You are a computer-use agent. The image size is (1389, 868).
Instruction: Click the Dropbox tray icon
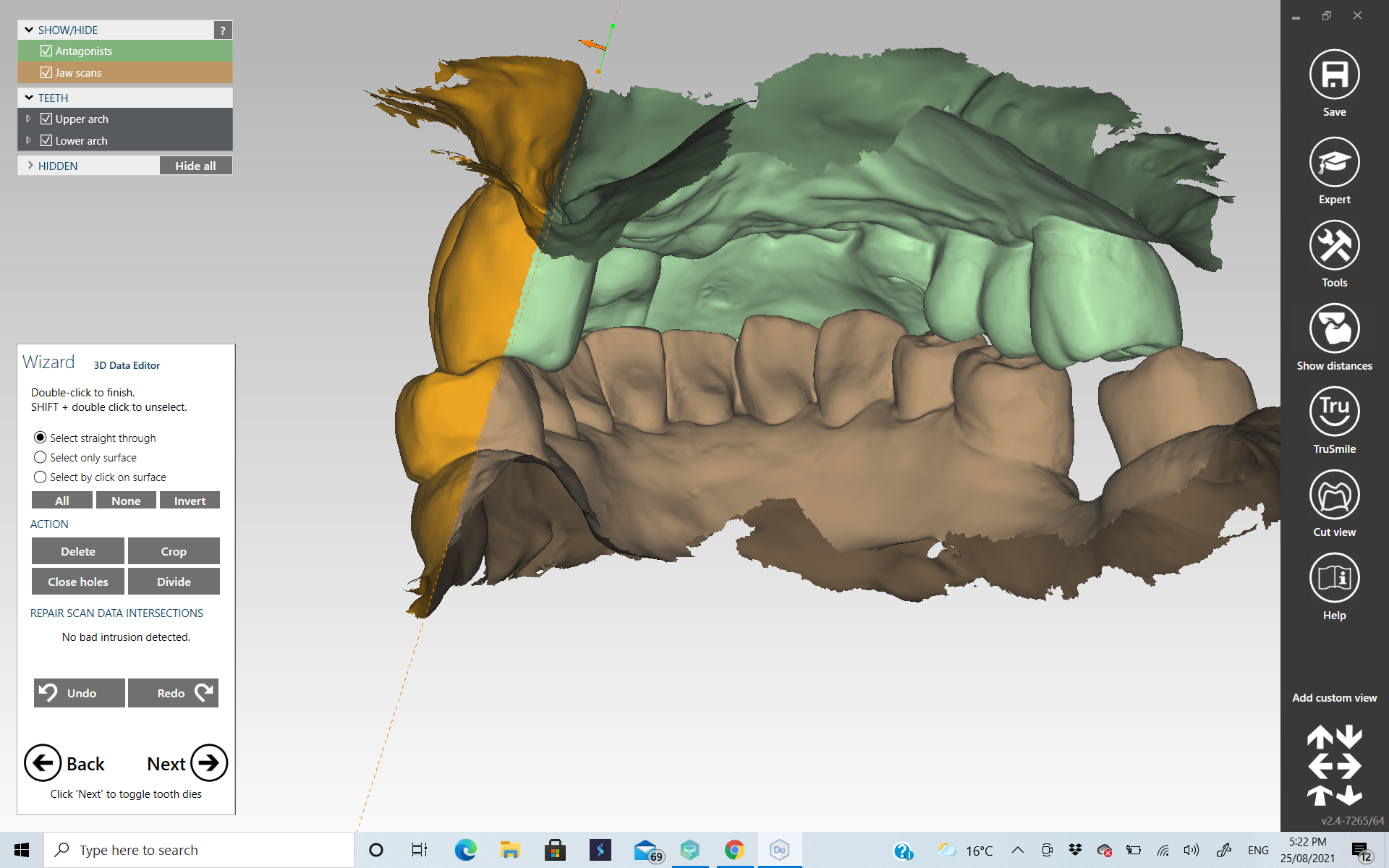pos(1075,850)
